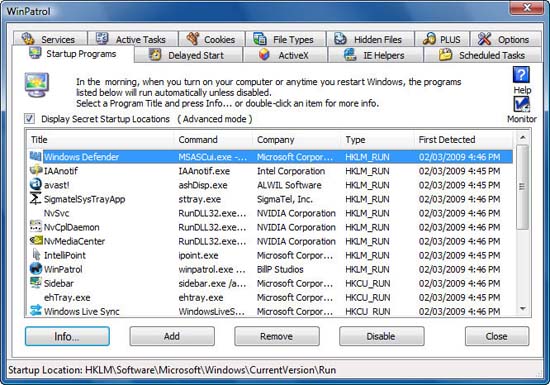Uncheck Display Secret Startup Locations checkbox
The width and height of the screenshot is (550, 385).
pos(29,119)
